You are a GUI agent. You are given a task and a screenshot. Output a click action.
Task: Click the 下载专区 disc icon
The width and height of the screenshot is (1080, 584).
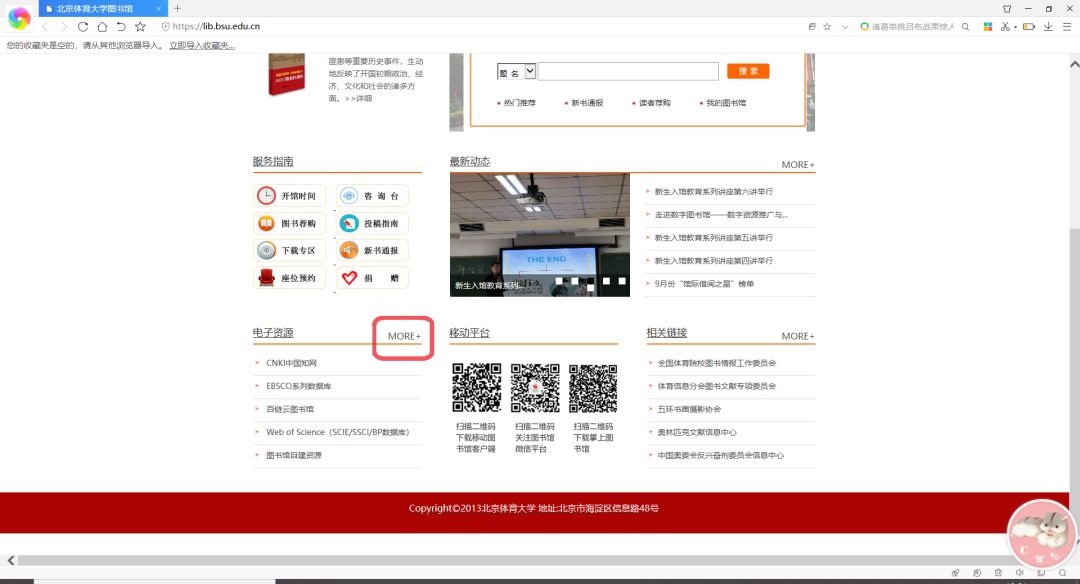[266, 251]
